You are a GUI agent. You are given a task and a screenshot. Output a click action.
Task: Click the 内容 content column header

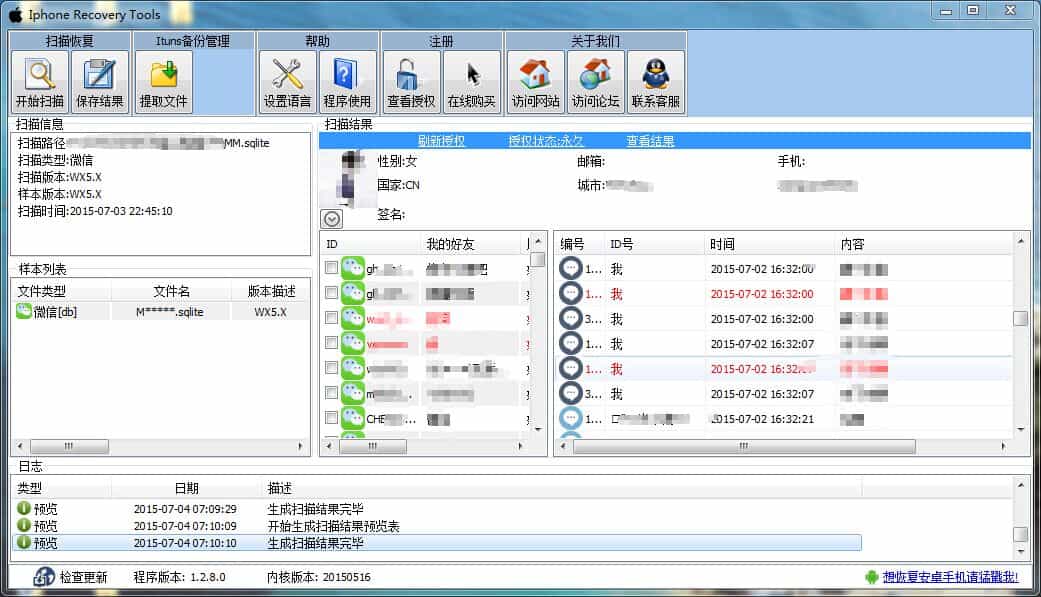click(923, 244)
